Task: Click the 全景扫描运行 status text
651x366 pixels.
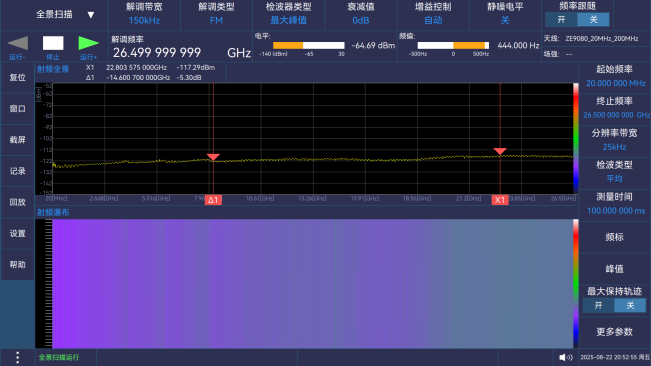Action: tap(59, 357)
